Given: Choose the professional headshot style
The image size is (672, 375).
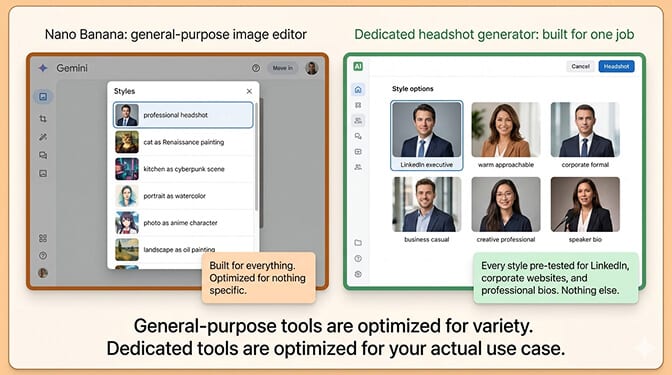Looking at the screenshot, I should point(183,115).
